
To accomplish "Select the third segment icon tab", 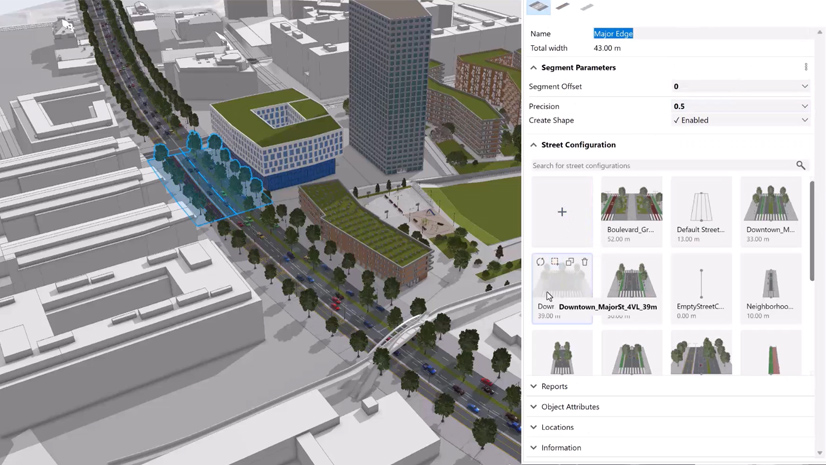I will pyautogui.click(x=587, y=6).
